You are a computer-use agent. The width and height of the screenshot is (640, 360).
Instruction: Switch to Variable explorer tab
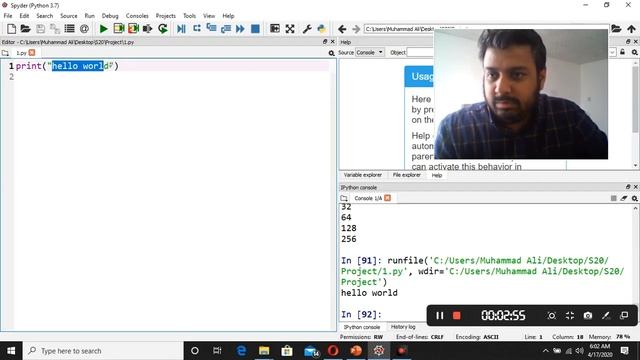point(363,175)
